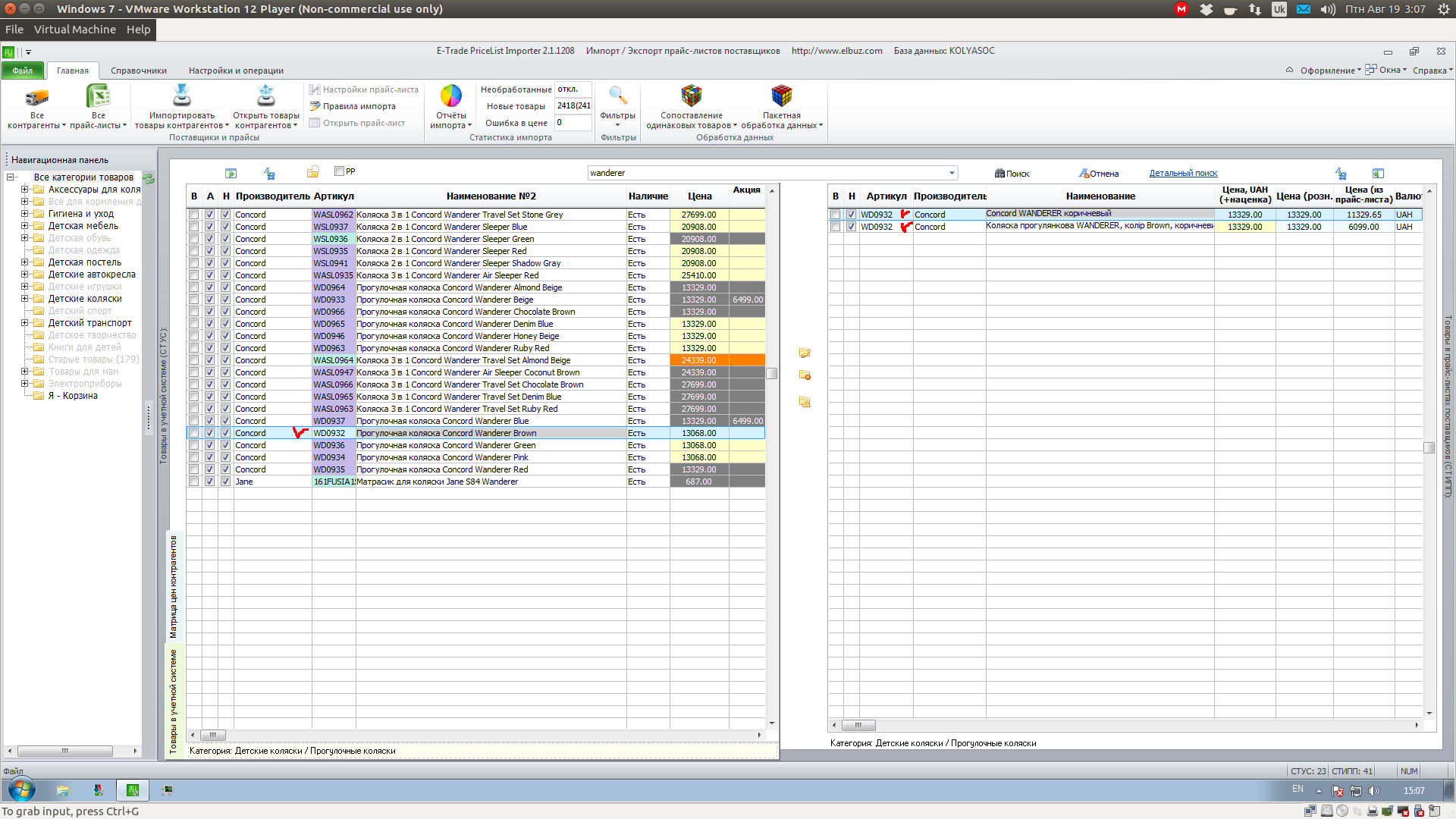Click the red check mark on WD0932 Brown row
The height and width of the screenshot is (819, 1456).
pos(300,433)
